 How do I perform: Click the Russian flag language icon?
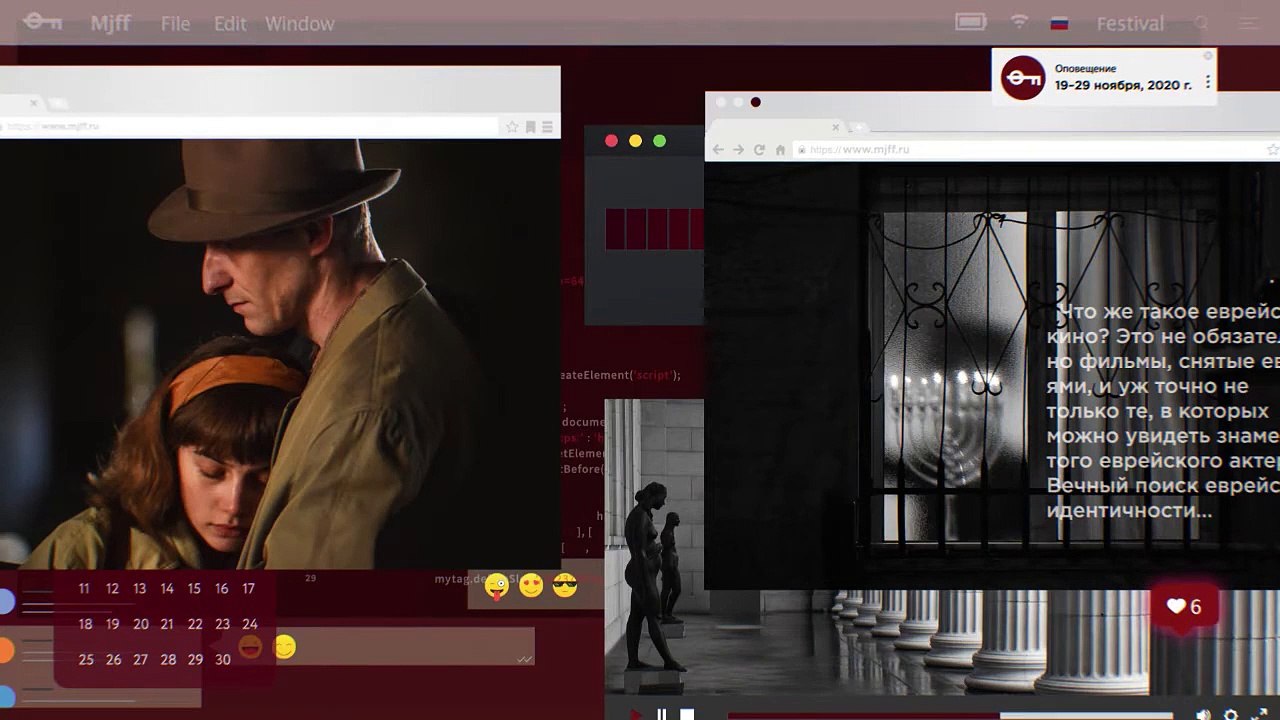coord(1059,23)
